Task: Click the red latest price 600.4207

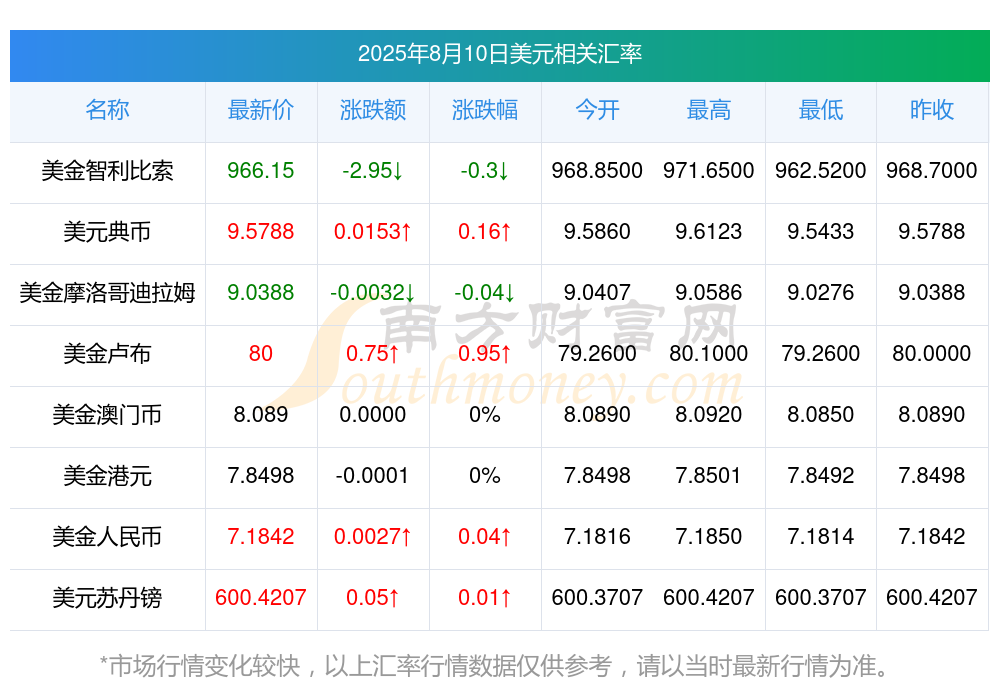Action: 261,598
